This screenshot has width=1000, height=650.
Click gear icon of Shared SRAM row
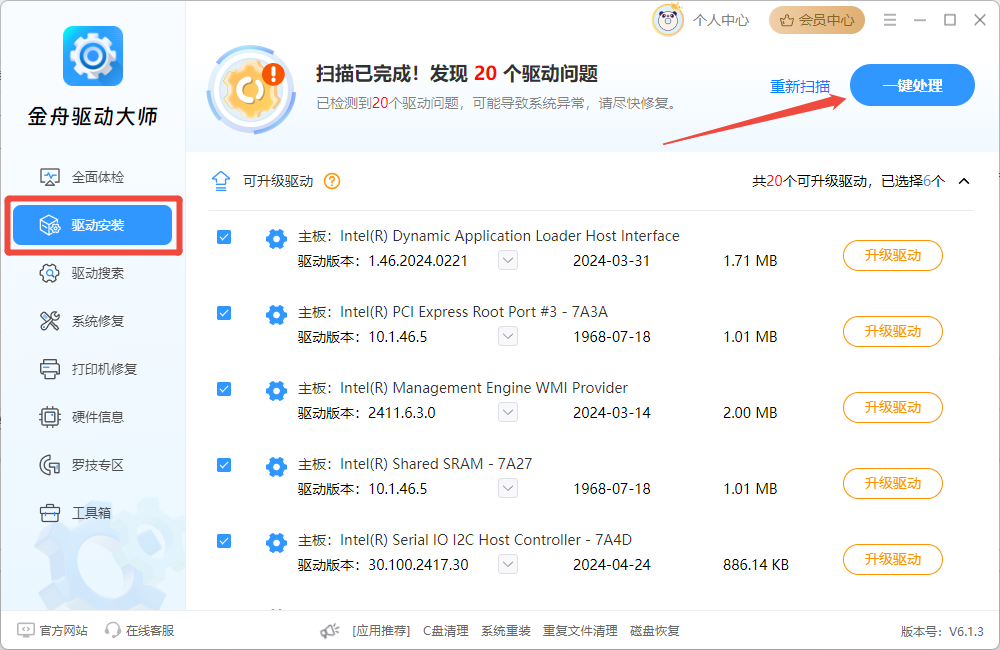click(276, 466)
